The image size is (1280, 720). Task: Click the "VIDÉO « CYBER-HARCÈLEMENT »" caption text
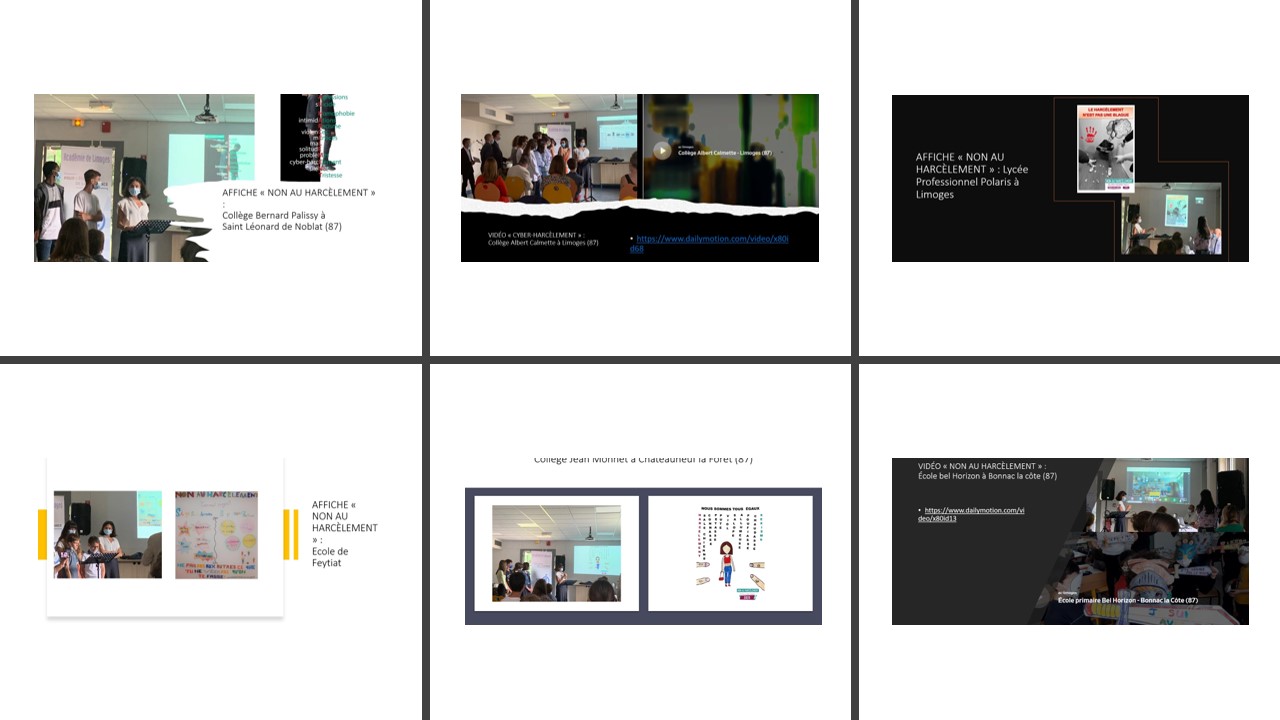coord(535,234)
